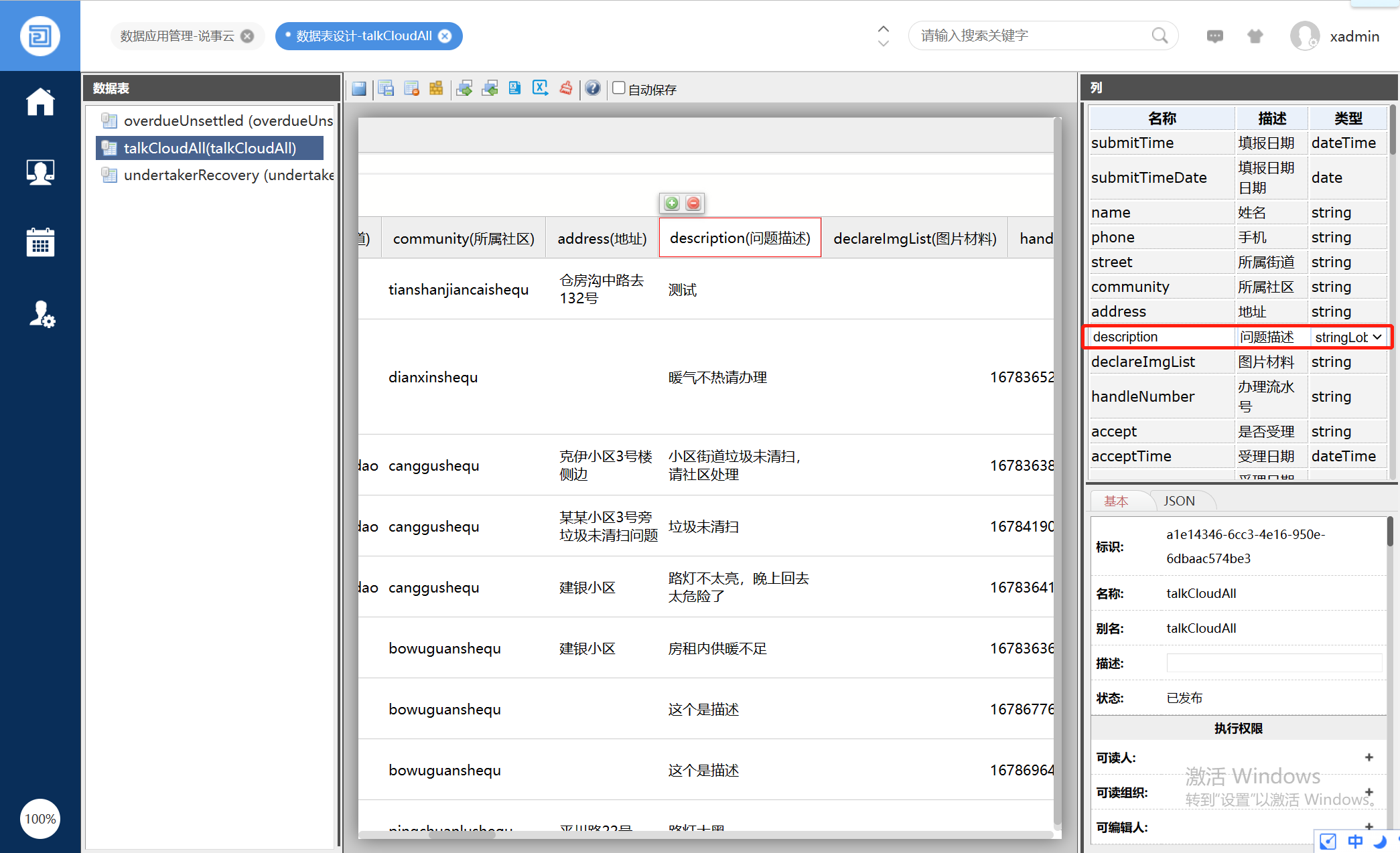Click the orange brick build icon
This screenshot has height=853, width=1400.
pos(436,88)
